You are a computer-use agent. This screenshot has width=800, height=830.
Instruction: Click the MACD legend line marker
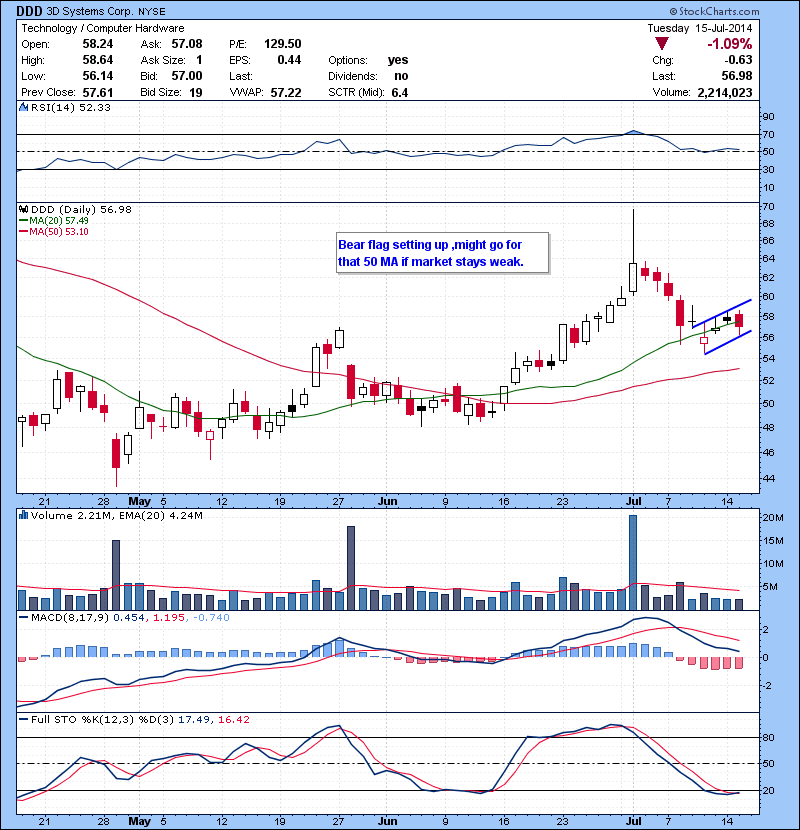tap(24, 618)
